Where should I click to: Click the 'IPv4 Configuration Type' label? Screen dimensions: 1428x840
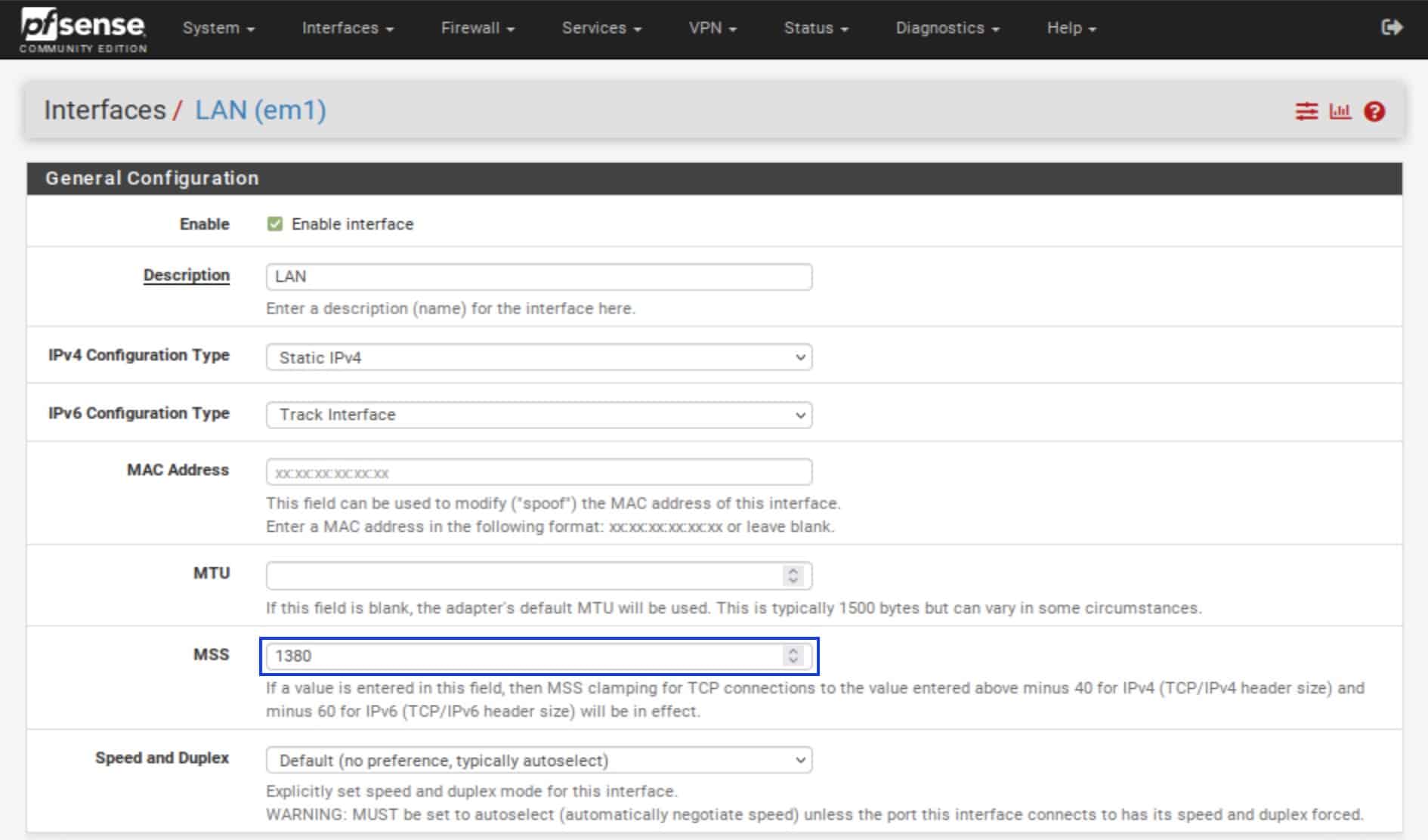[x=139, y=355]
